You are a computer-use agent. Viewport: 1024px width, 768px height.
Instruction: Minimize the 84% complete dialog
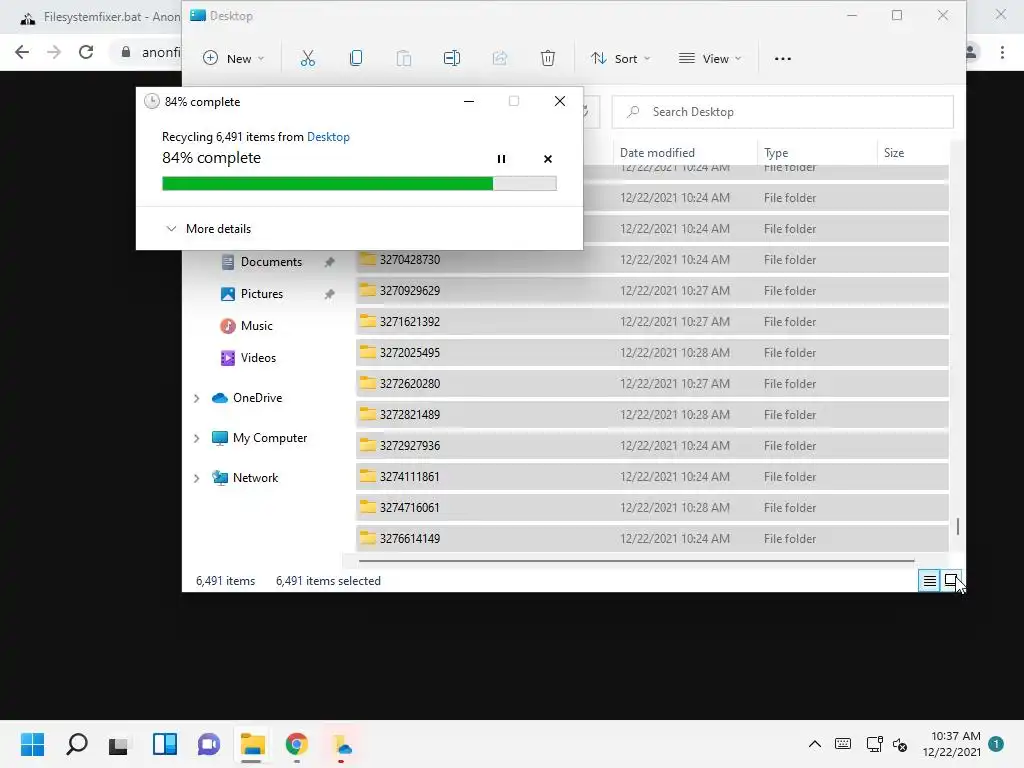[469, 101]
